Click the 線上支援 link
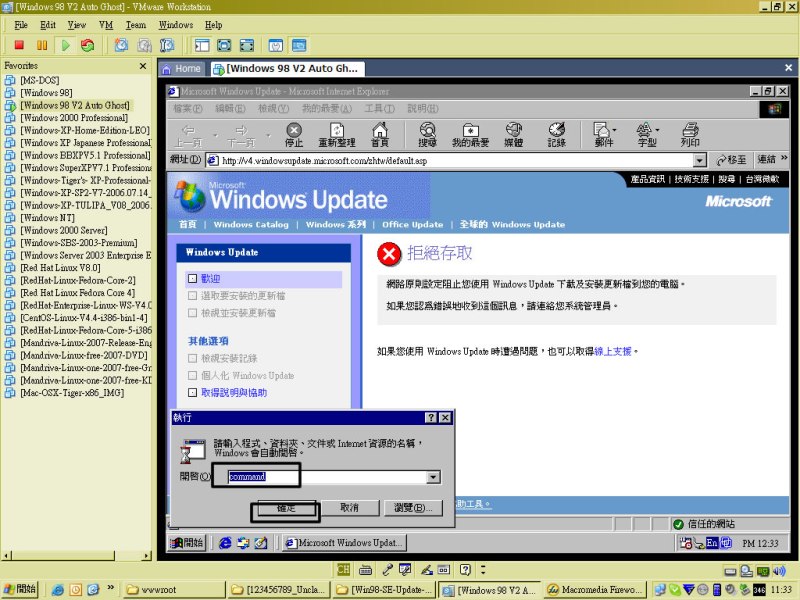The height and width of the screenshot is (600, 800). [613, 351]
